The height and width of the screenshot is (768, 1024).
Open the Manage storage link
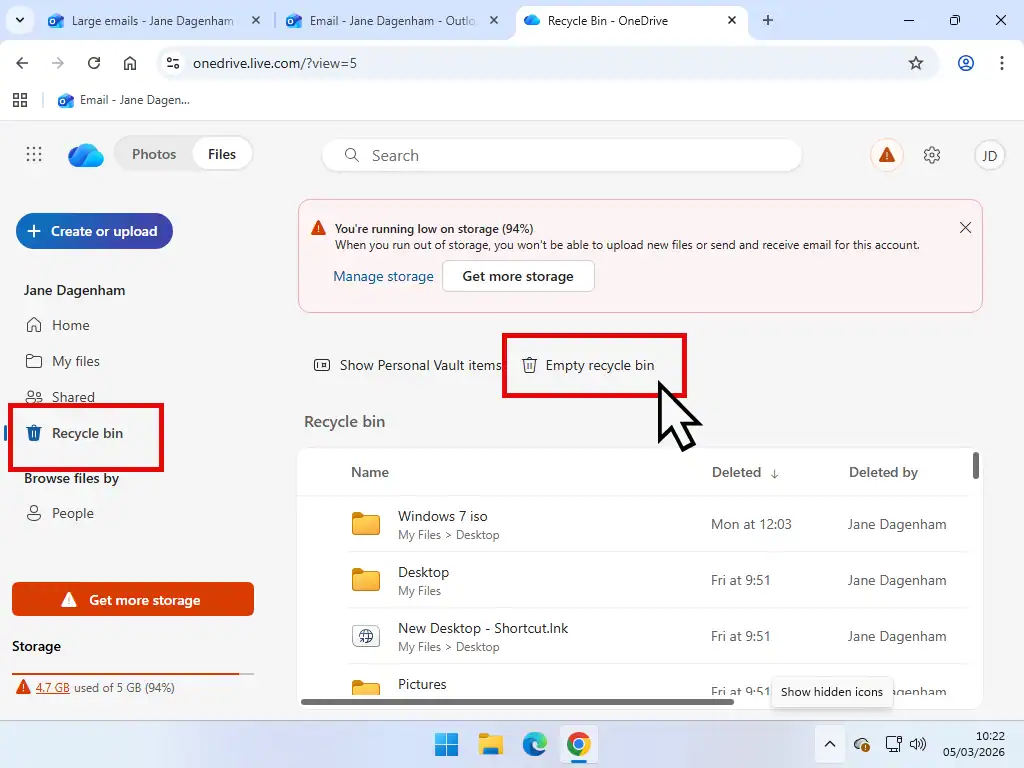tap(383, 276)
